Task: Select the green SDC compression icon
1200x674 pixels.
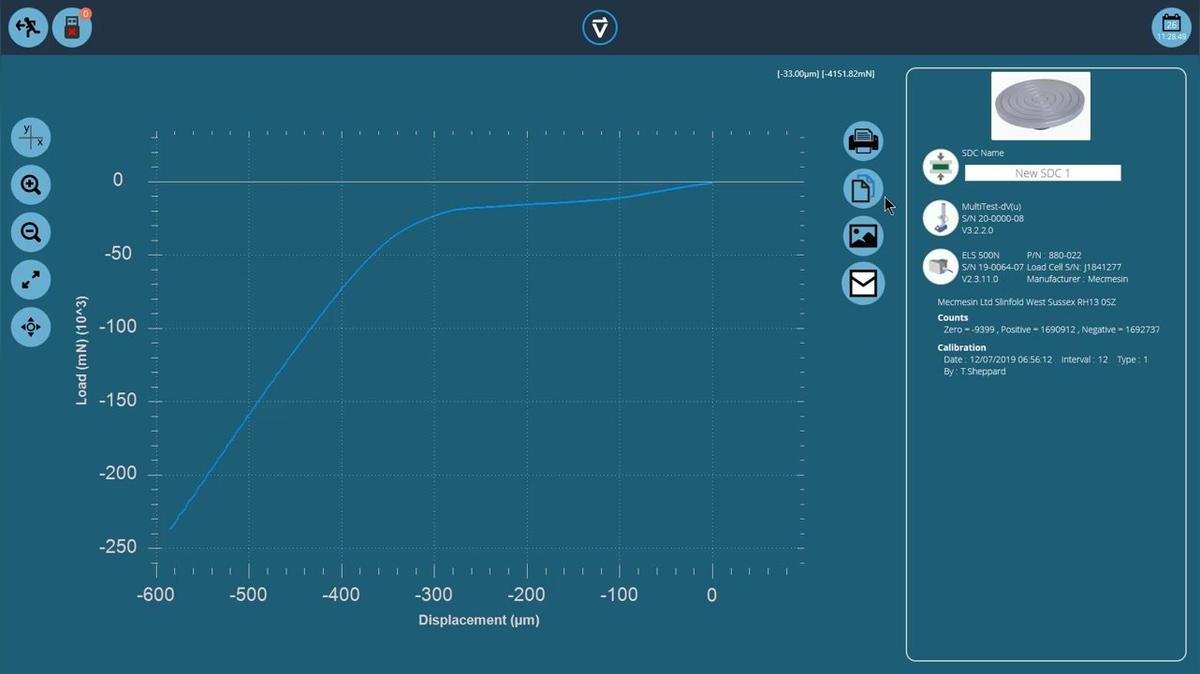Action: pyautogui.click(x=940, y=167)
